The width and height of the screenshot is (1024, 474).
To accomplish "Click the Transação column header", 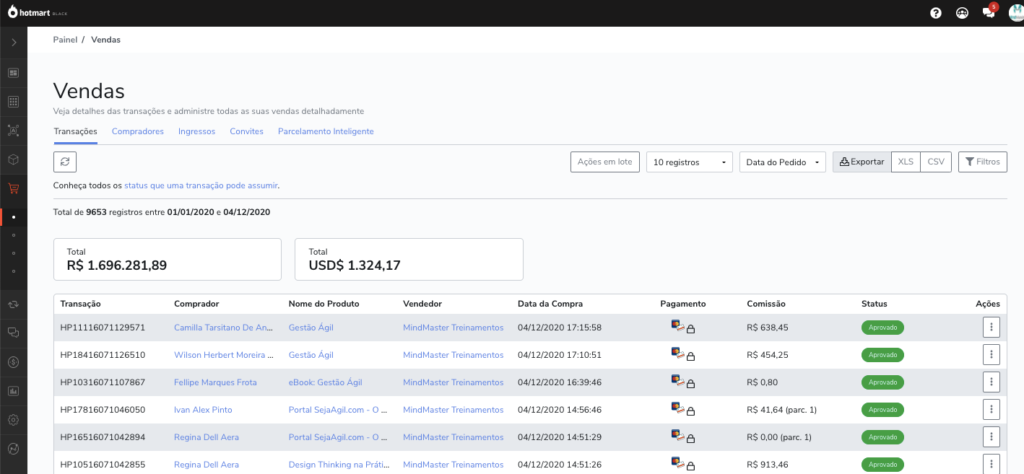I will (80, 304).
